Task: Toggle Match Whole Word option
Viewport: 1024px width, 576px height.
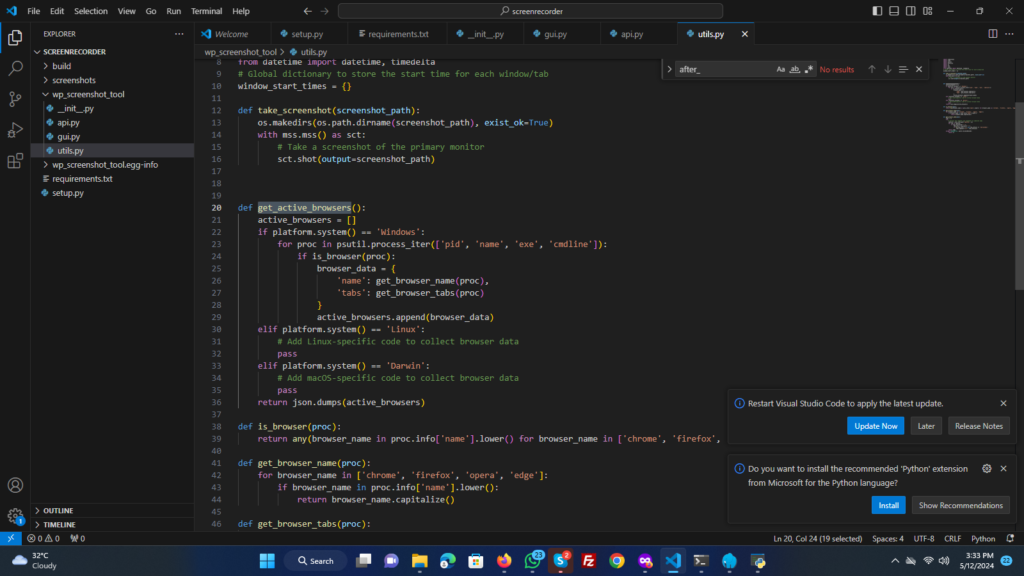Action: pyautogui.click(x=795, y=69)
